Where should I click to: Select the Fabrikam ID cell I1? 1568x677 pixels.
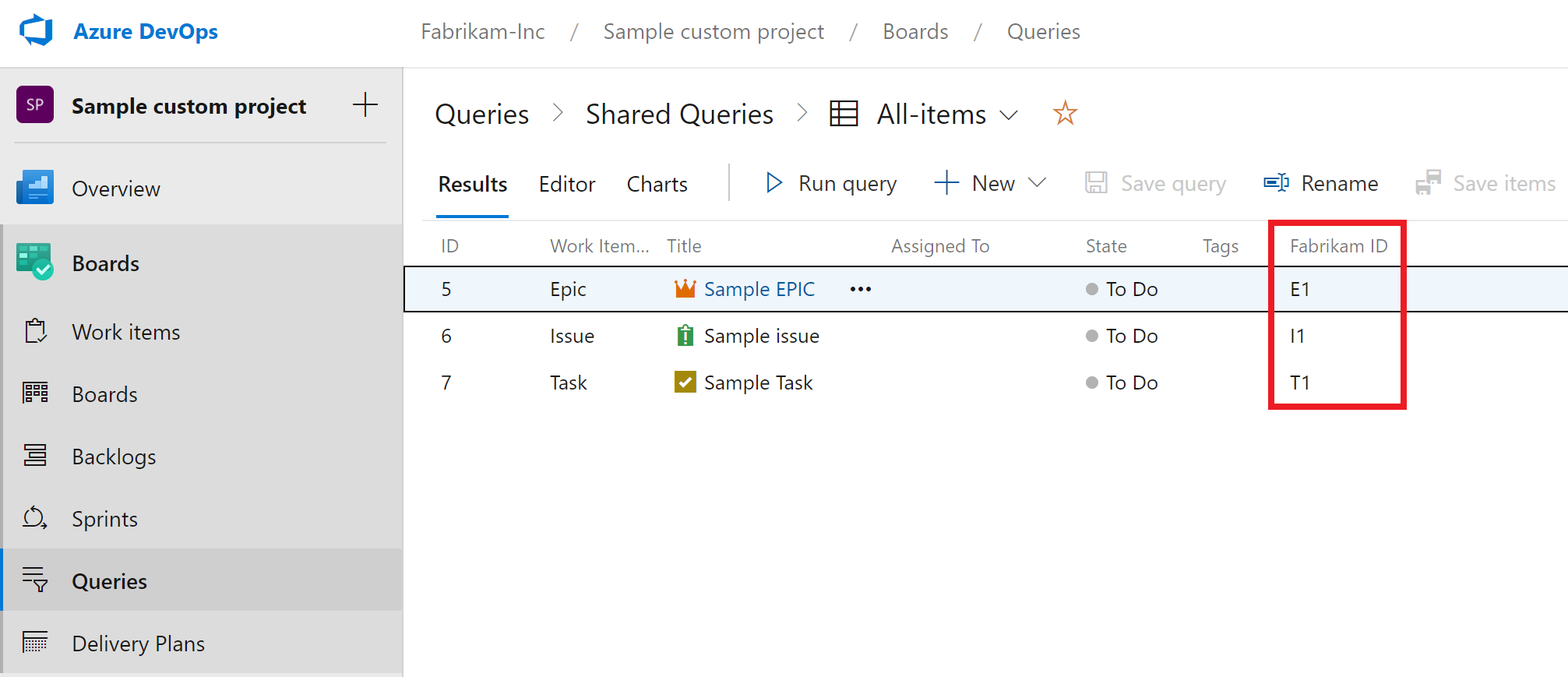pos(1297,336)
